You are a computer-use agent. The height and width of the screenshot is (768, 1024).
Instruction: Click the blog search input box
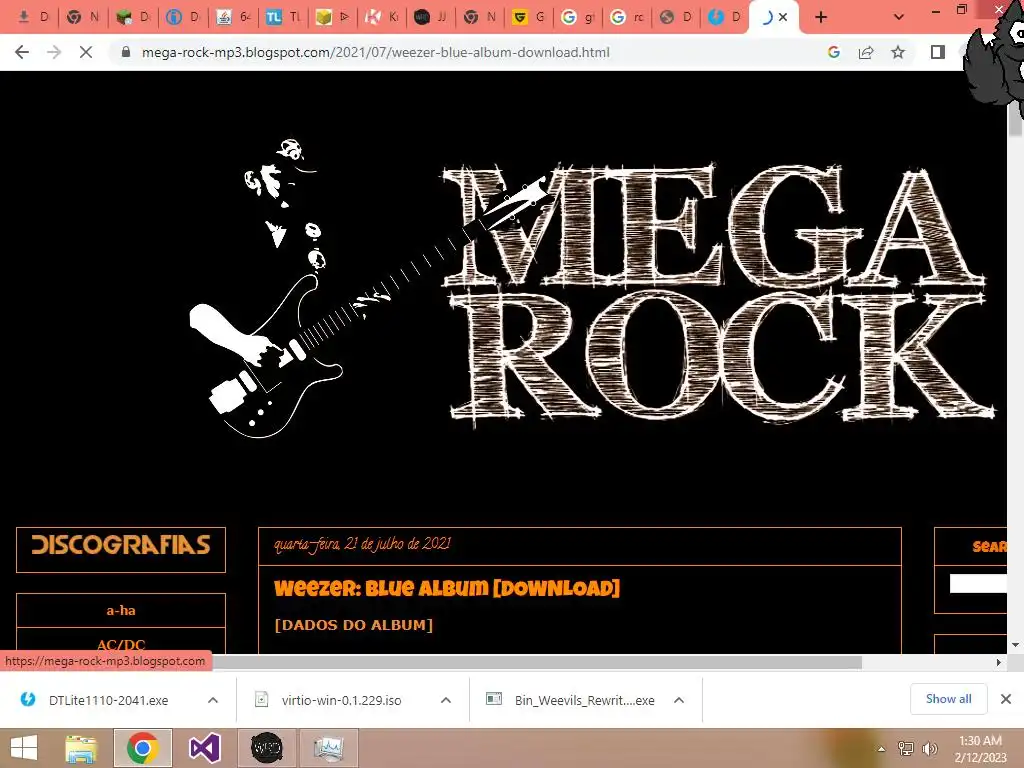tap(978, 583)
